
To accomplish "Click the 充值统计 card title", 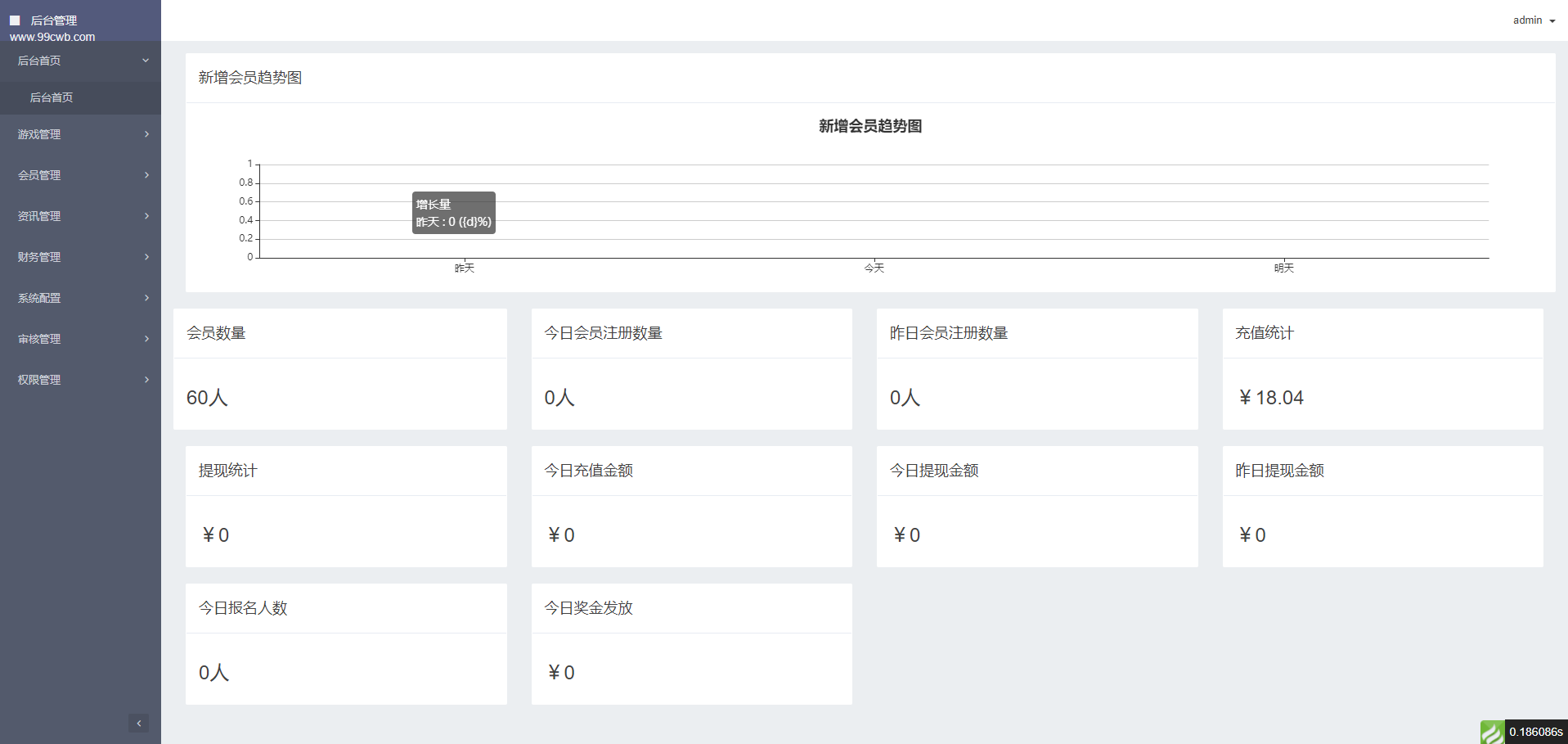I will [x=1265, y=333].
